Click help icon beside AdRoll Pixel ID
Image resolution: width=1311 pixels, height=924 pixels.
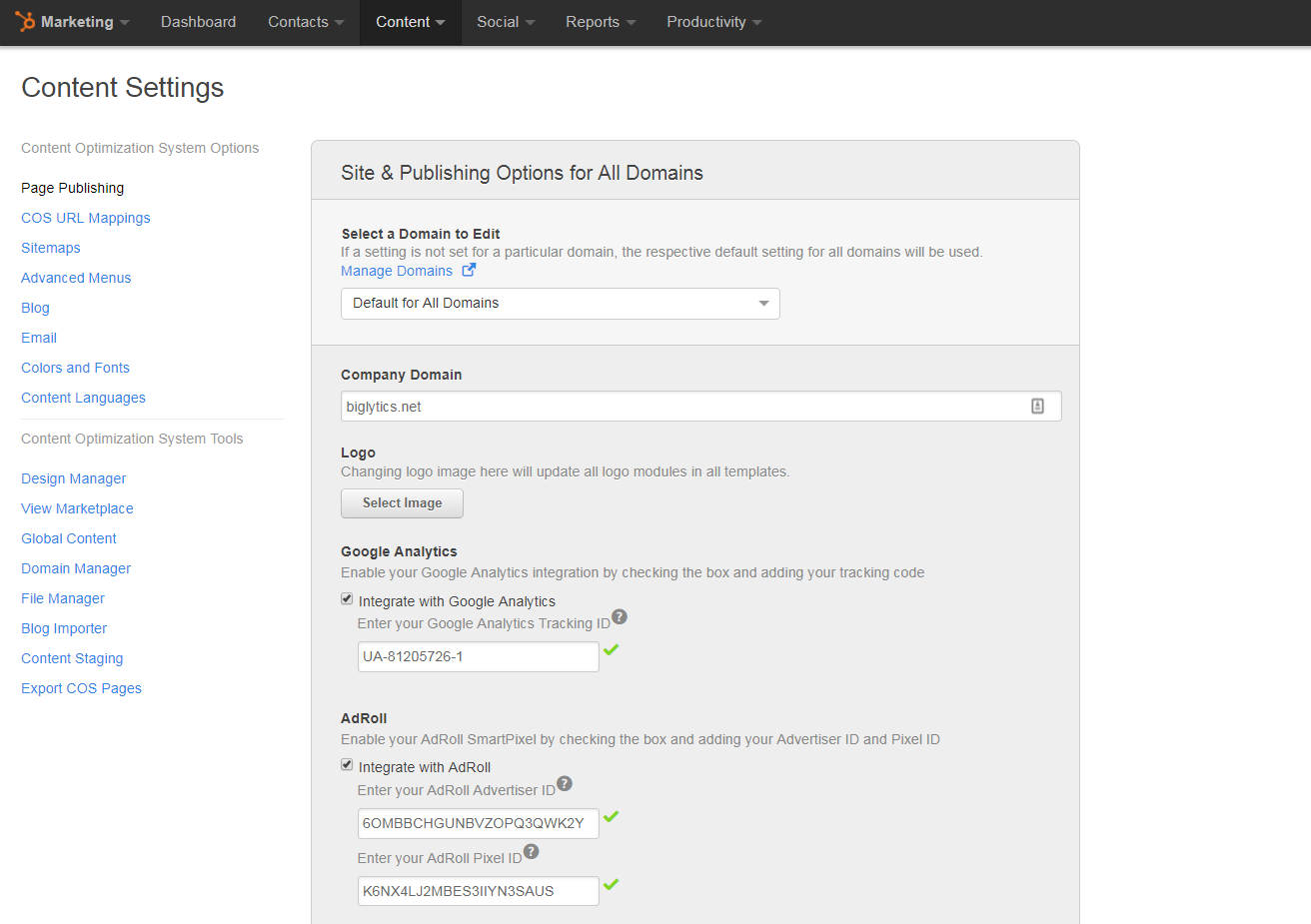531,851
